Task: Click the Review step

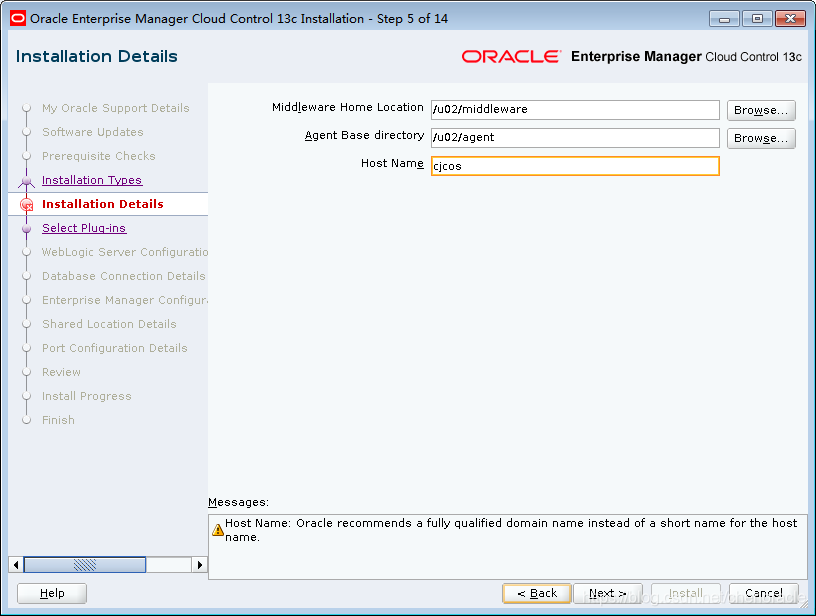Action: coord(61,372)
